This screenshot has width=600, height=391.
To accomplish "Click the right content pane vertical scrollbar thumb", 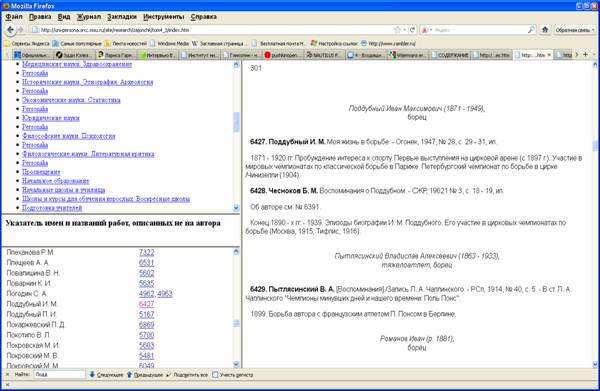I will tap(595, 146).
